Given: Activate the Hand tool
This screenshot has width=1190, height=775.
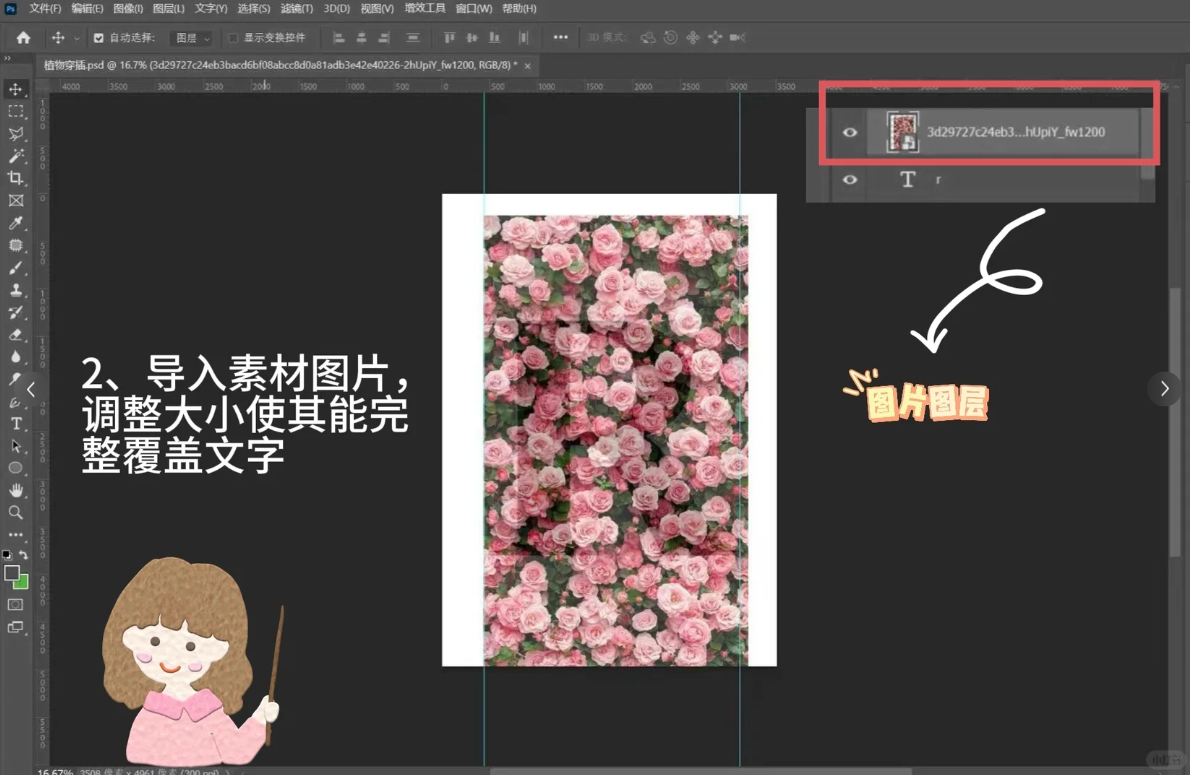Looking at the screenshot, I should (x=16, y=490).
